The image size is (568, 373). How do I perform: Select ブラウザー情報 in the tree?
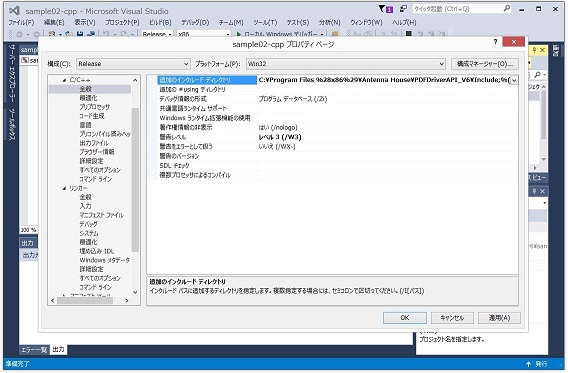(97, 152)
